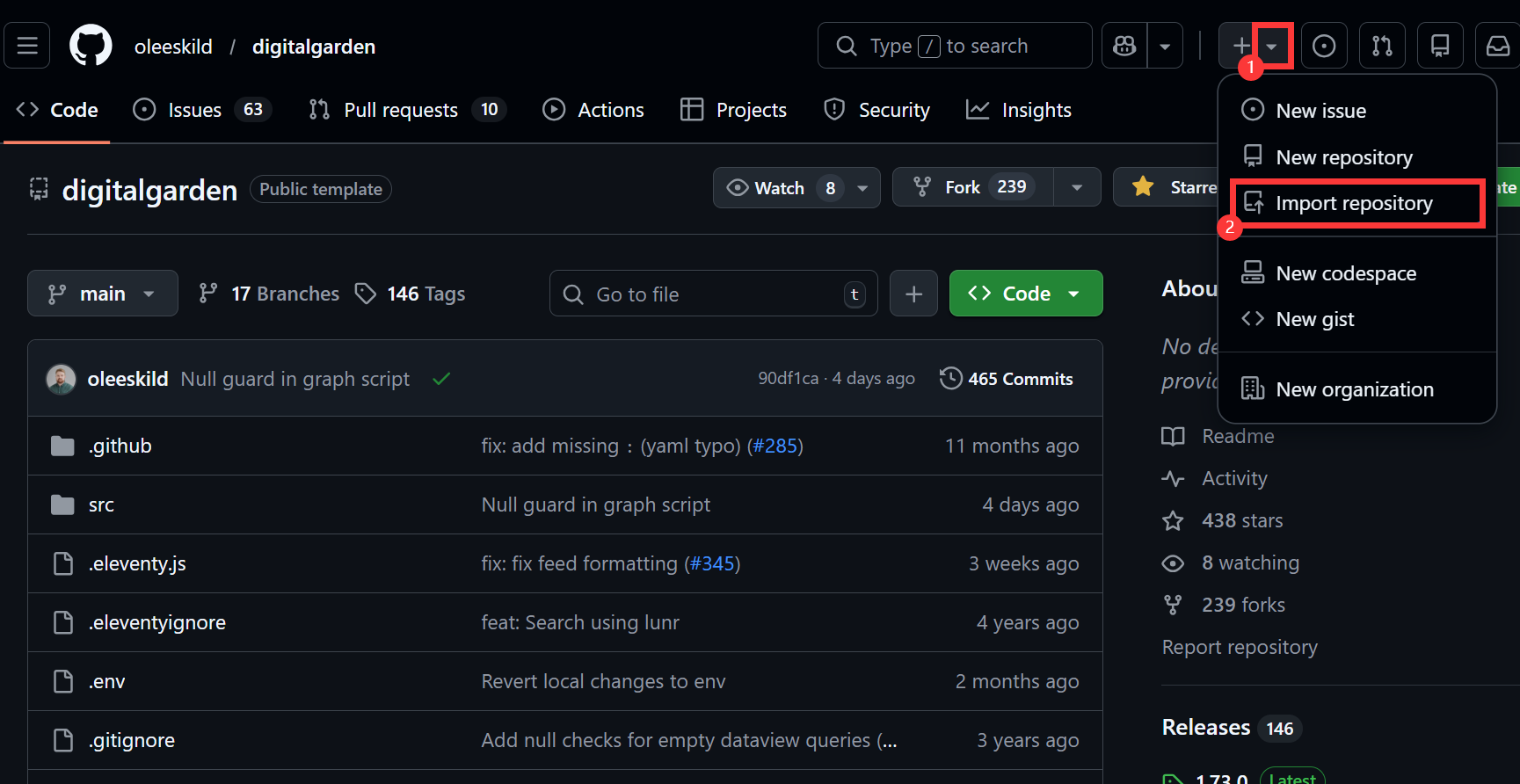
Task: Select Import repository from the menu
Action: (1354, 204)
